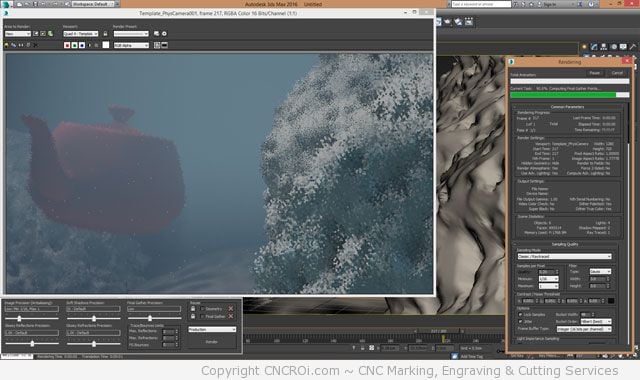Viewport: 640px width, 380px height.
Task: Click the lock icon beside Final Gather
Action: (193, 316)
